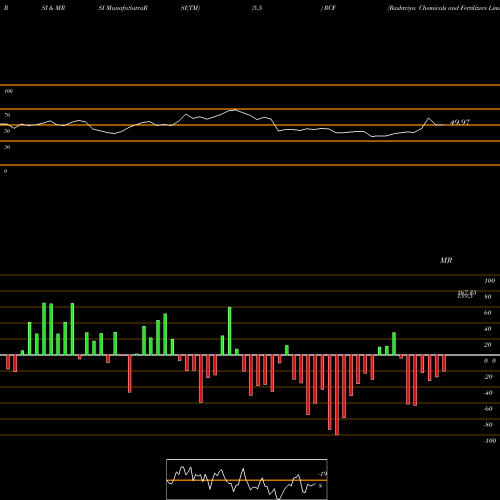Click the MR axis label 100 at right
Image resolution: width=500 pixels, height=500 pixels.
point(489,281)
